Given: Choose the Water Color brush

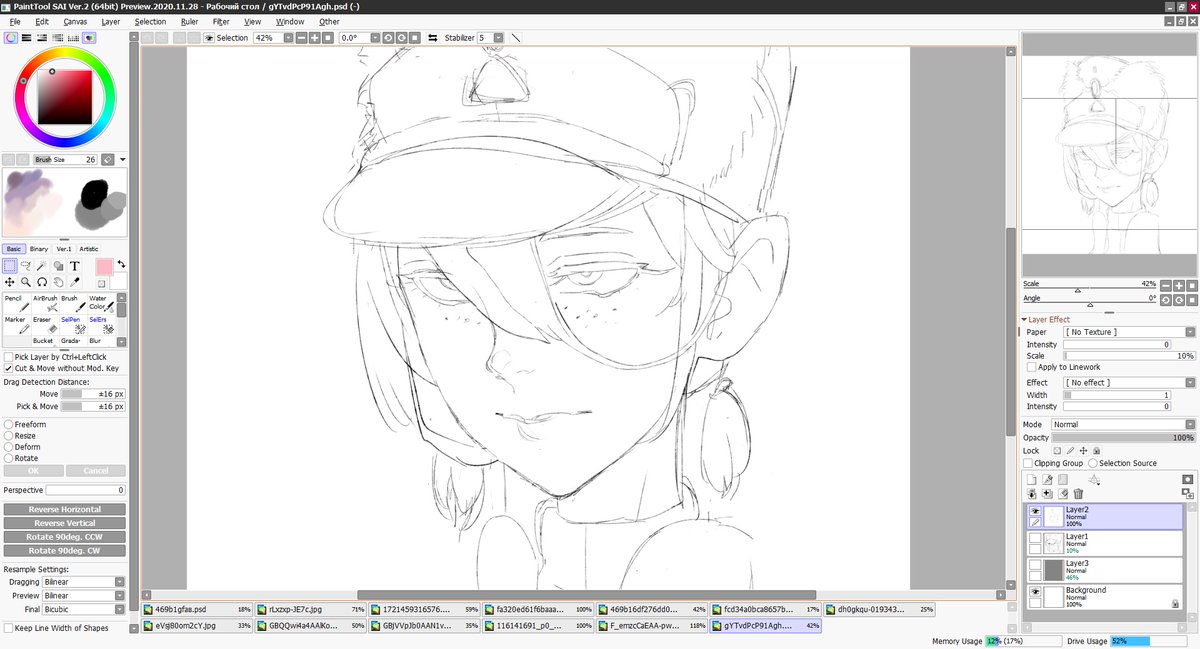Looking at the screenshot, I should tap(101, 303).
